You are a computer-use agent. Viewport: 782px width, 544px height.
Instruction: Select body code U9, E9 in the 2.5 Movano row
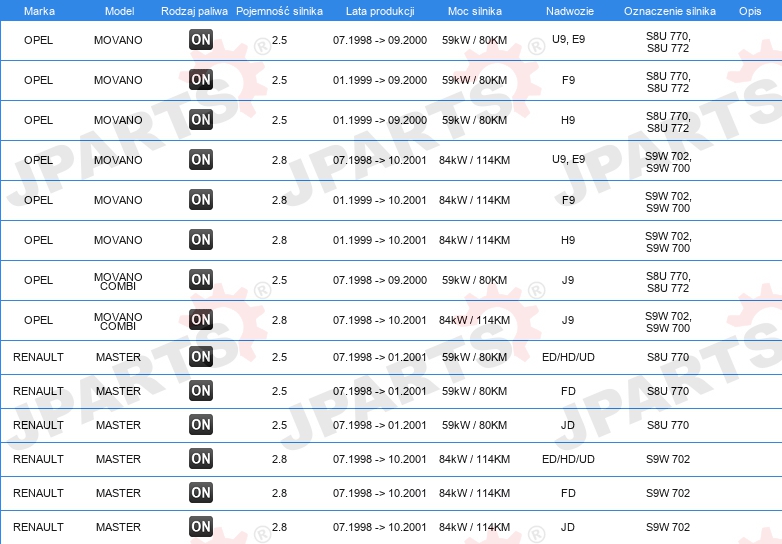(569, 39)
